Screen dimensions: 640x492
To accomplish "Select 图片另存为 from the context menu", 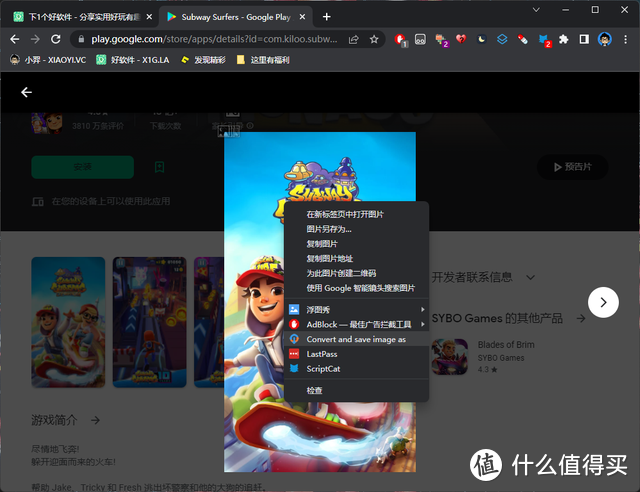I will tap(329, 229).
